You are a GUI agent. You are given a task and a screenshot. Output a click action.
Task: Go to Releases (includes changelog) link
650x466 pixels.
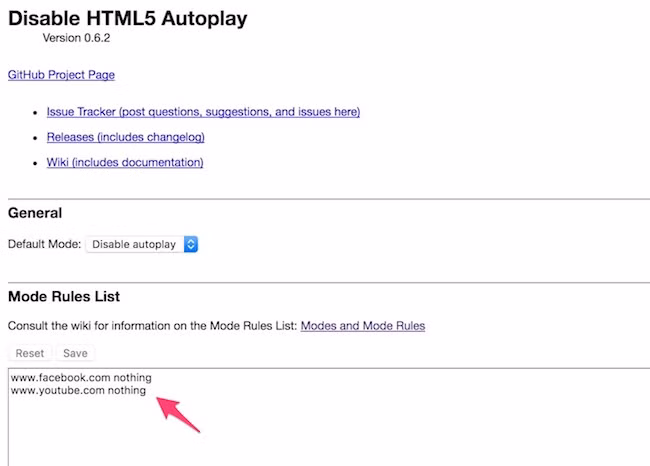pos(138,137)
